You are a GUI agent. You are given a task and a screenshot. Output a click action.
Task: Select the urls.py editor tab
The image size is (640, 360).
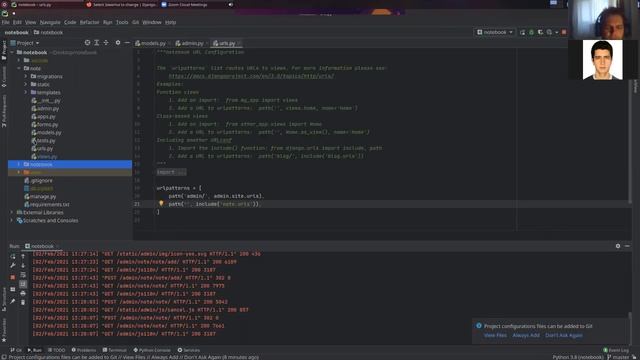coord(226,43)
